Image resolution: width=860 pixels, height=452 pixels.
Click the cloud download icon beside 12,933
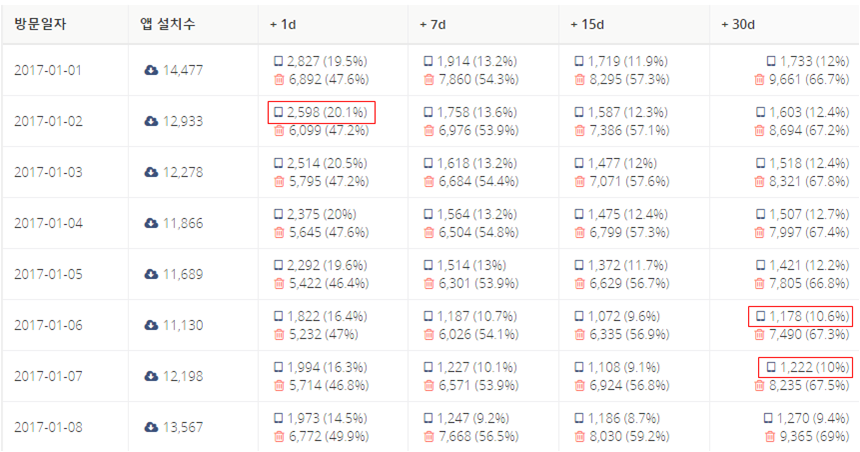(x=151, y=121)
